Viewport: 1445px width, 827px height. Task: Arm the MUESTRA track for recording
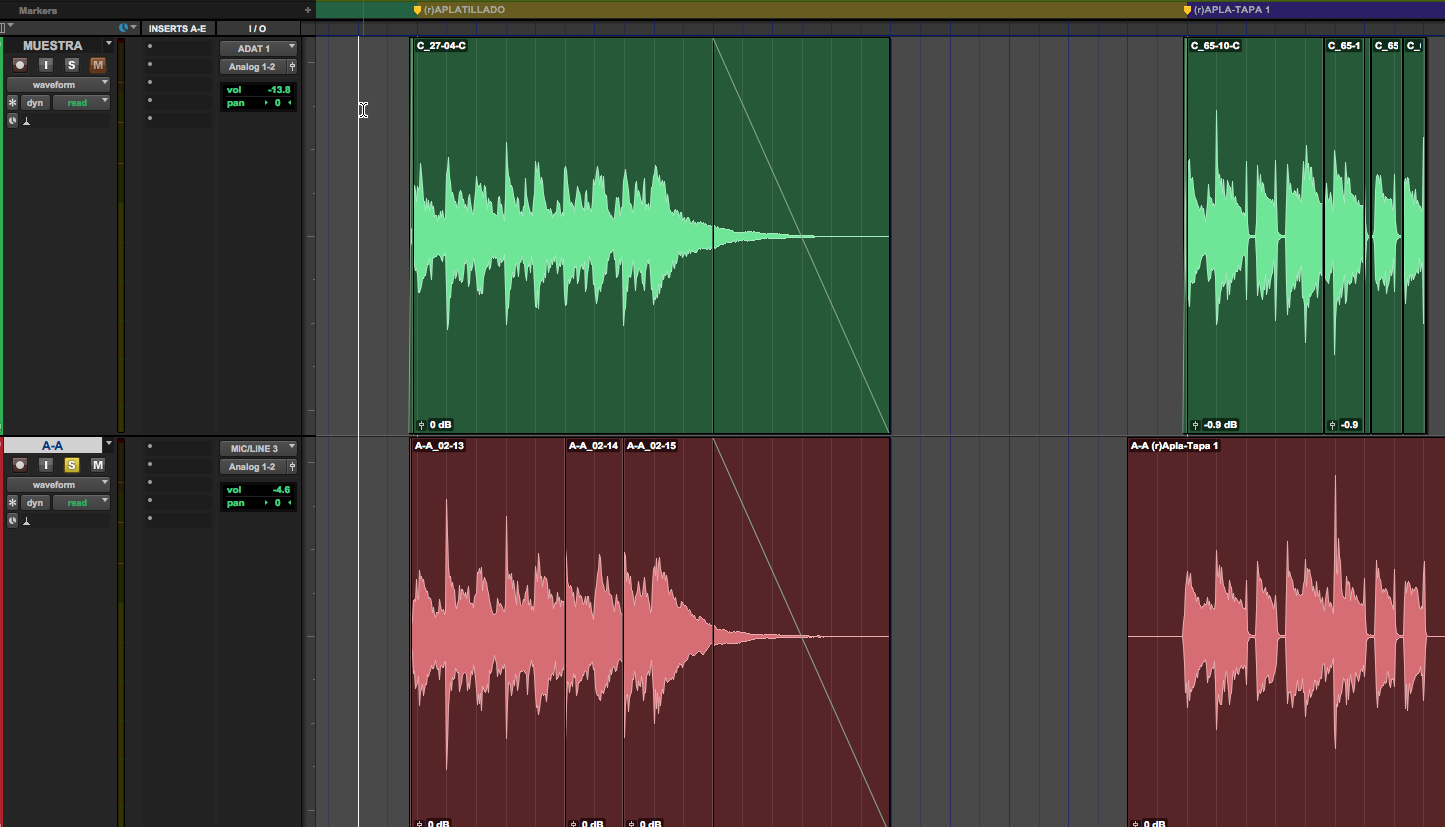tap(19, 64)
